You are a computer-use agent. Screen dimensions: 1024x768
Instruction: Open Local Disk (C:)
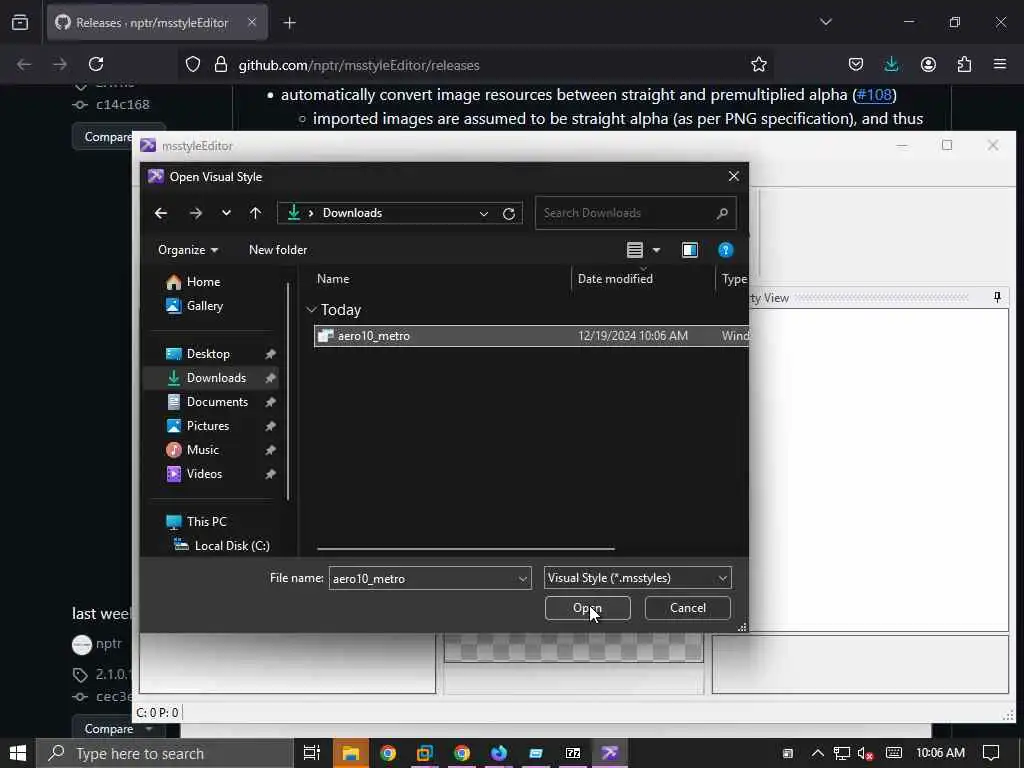[232, 546]
